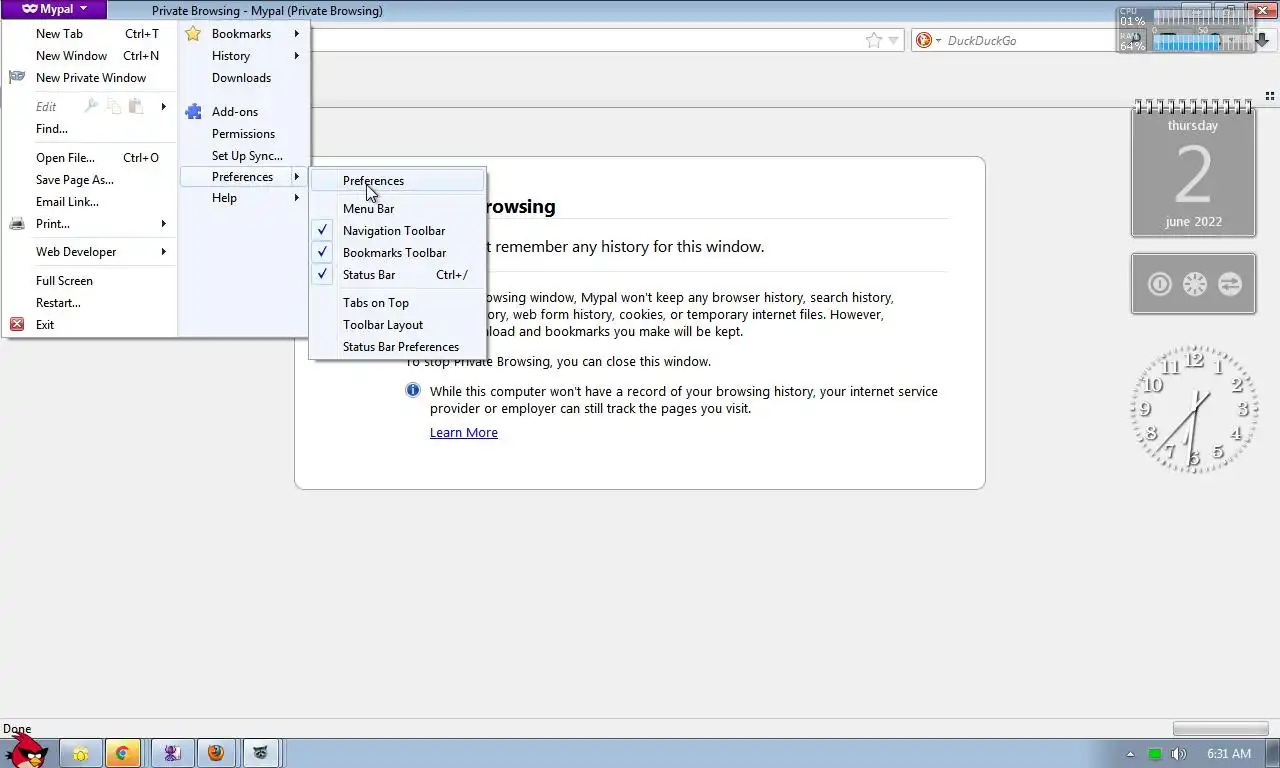The height and width of the screenshot is (768, 1280).
Task: Click the red Exit icon
Action: [17, 324]
